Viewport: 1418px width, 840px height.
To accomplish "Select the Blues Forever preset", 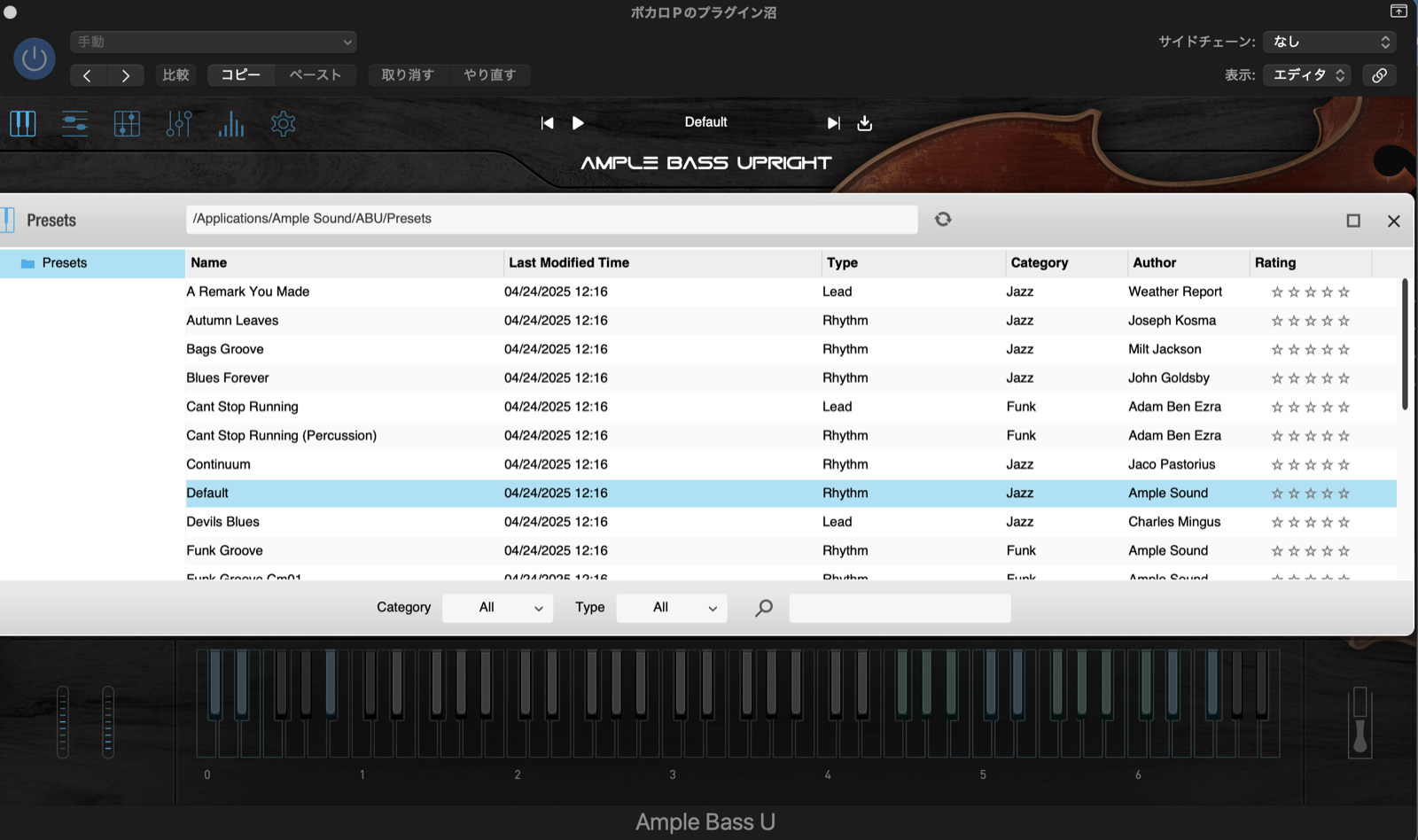I will (791, 378).
